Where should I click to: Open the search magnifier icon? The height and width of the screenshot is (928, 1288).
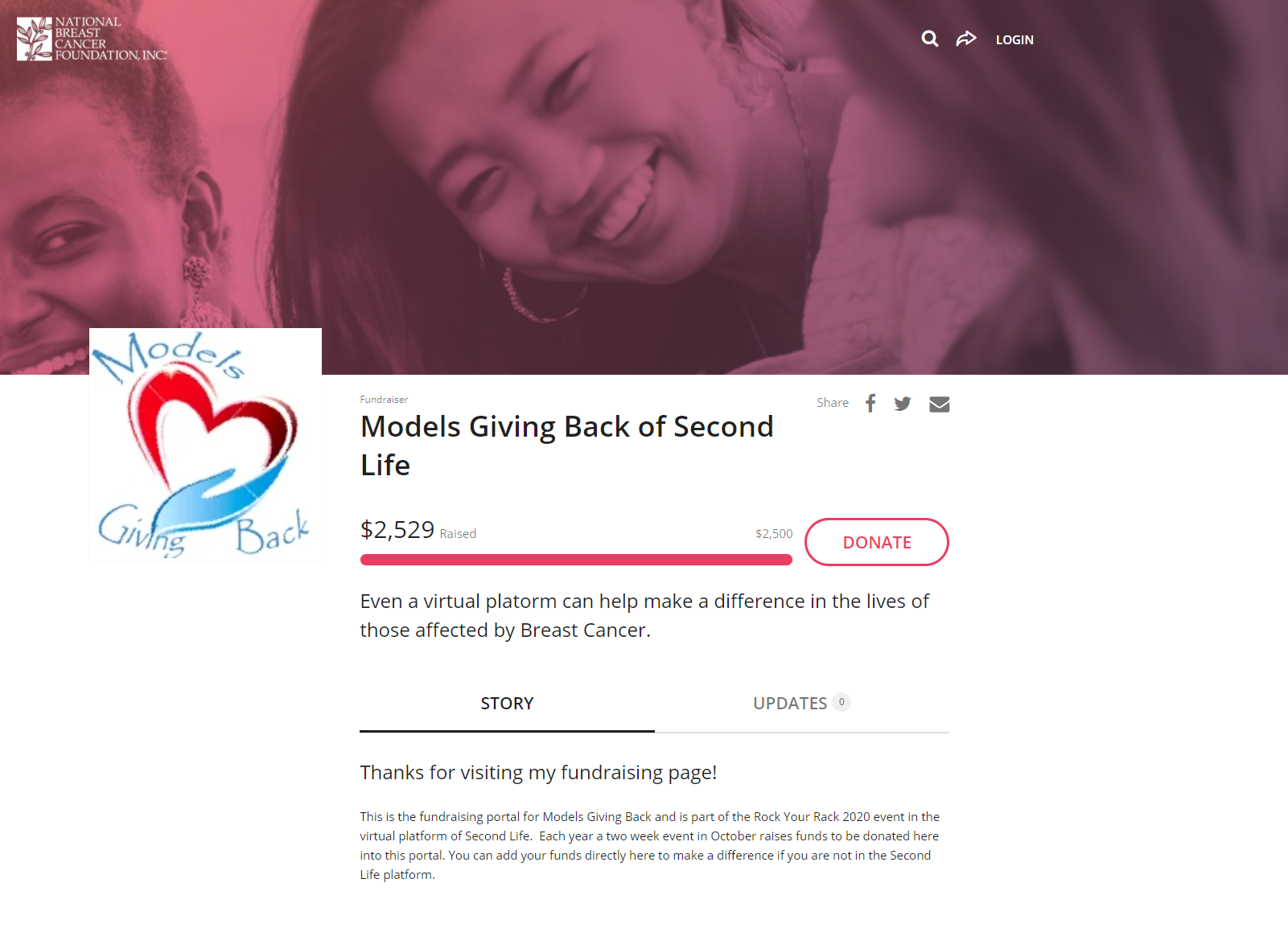pos(929,39)
